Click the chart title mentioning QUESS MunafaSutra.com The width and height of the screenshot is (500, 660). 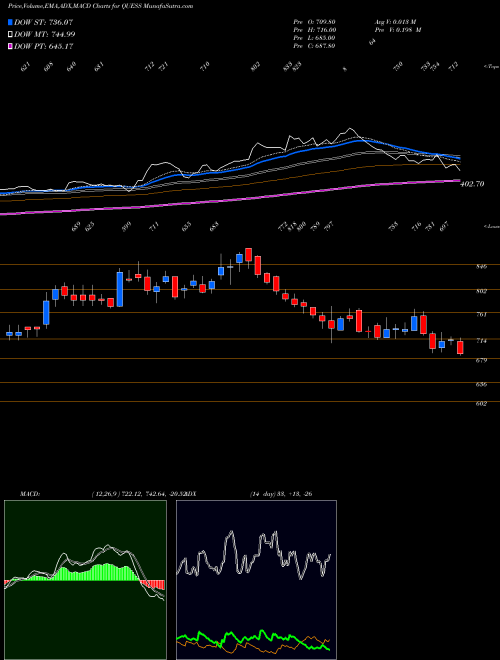(x=101, y=6)
